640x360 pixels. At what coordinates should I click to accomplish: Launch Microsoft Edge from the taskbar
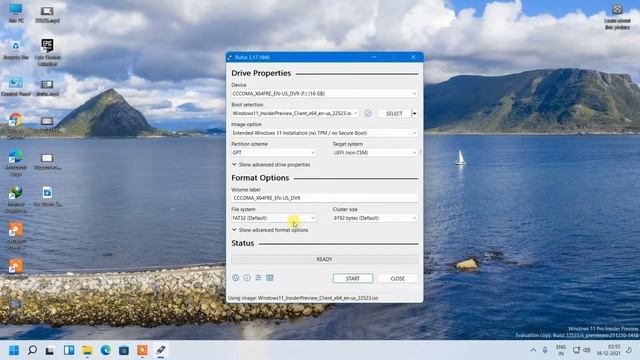pos(105,350)
